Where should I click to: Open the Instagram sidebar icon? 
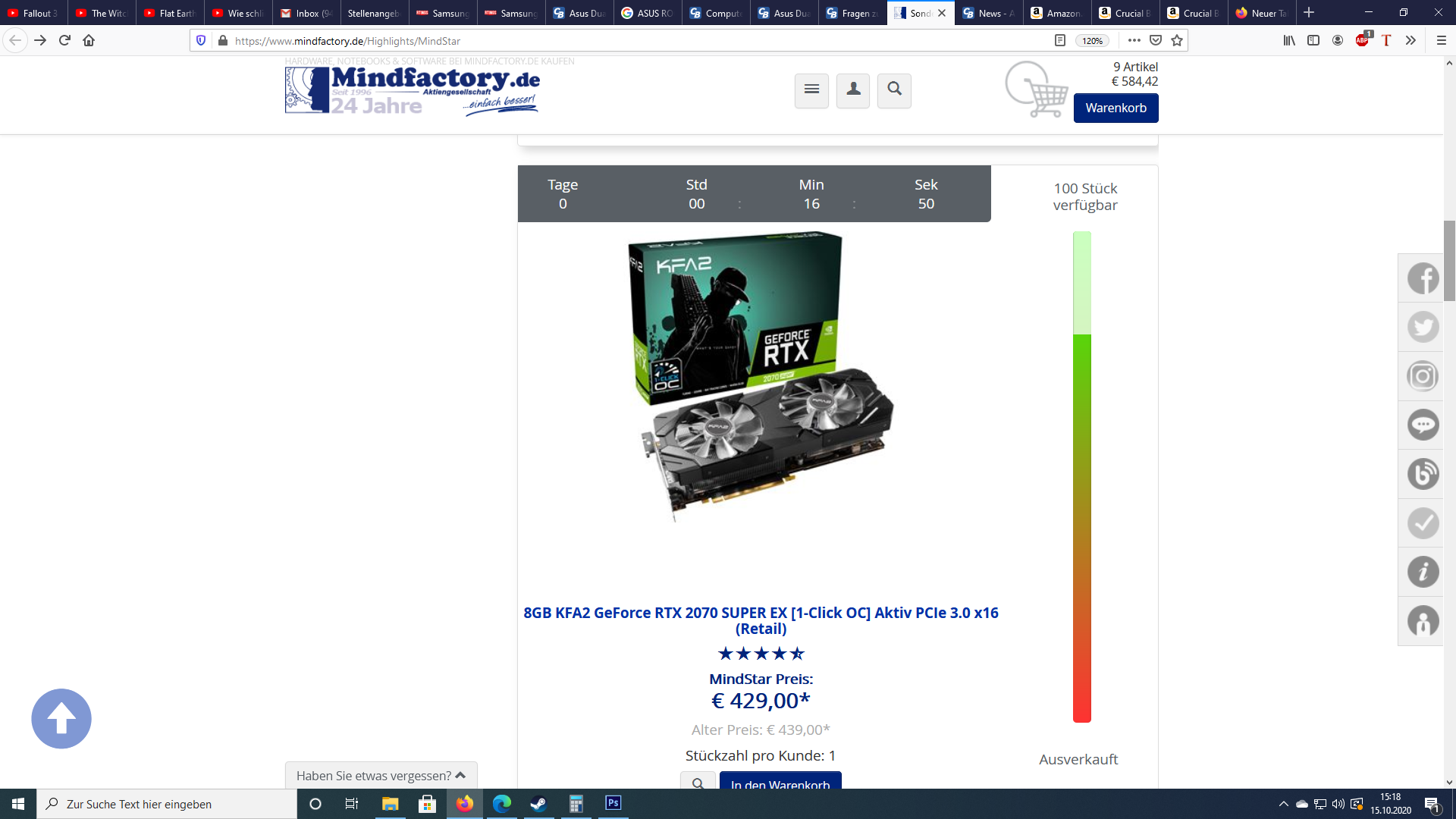[1423, 376]
